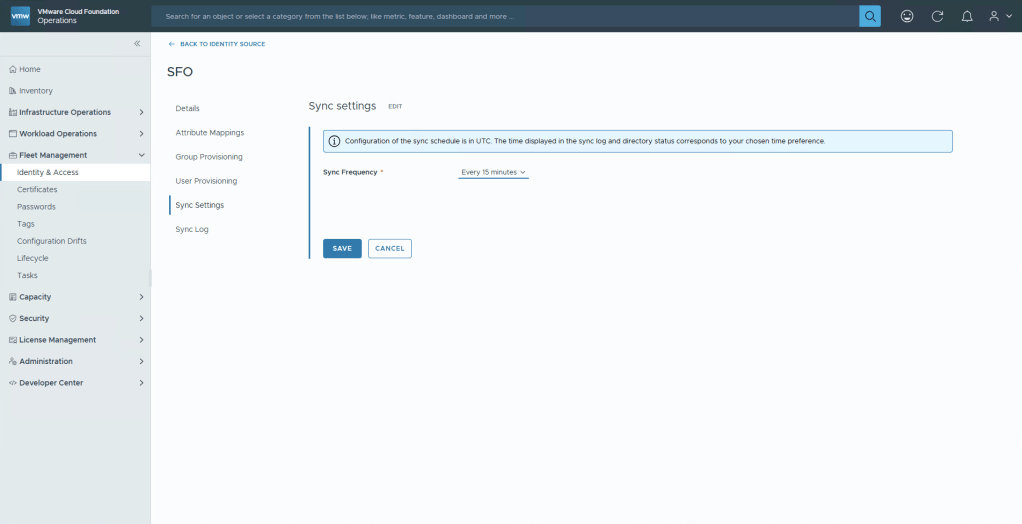Open the Sync Frequency dropdown
This screenshot has height=524, width=1022.
click(493, 172)
